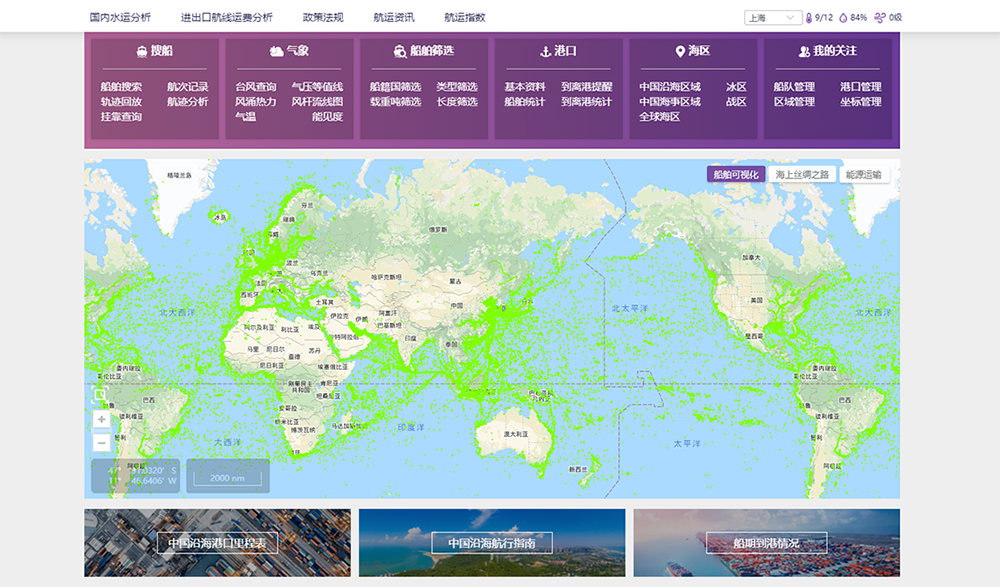Viewport: 1000px width, 587px height.
Task: Click the location pin icon beside 海区
Action: 679,51
